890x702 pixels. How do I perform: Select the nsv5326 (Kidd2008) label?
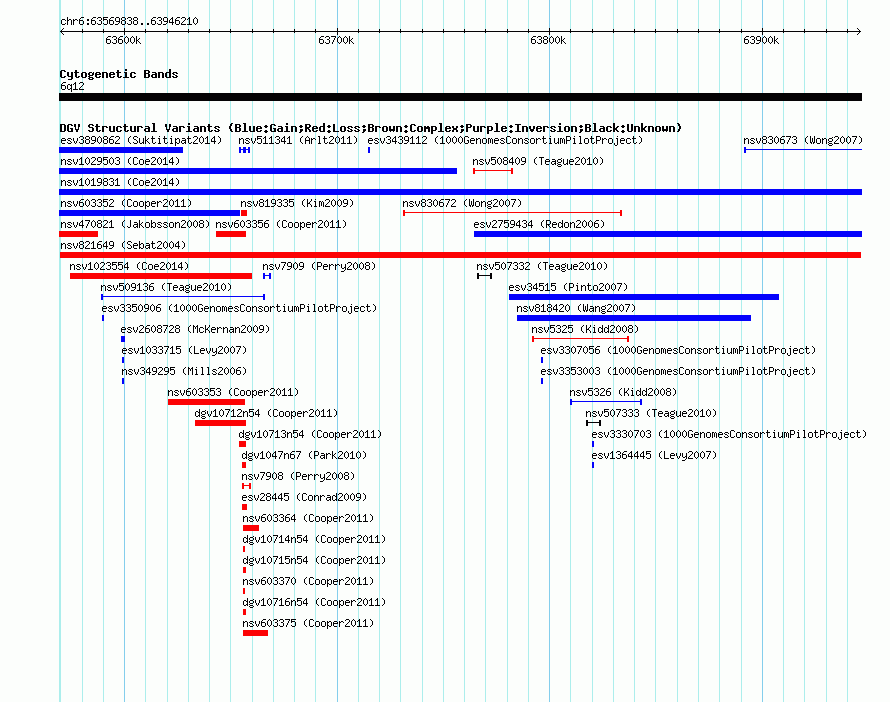pos(623,392)
